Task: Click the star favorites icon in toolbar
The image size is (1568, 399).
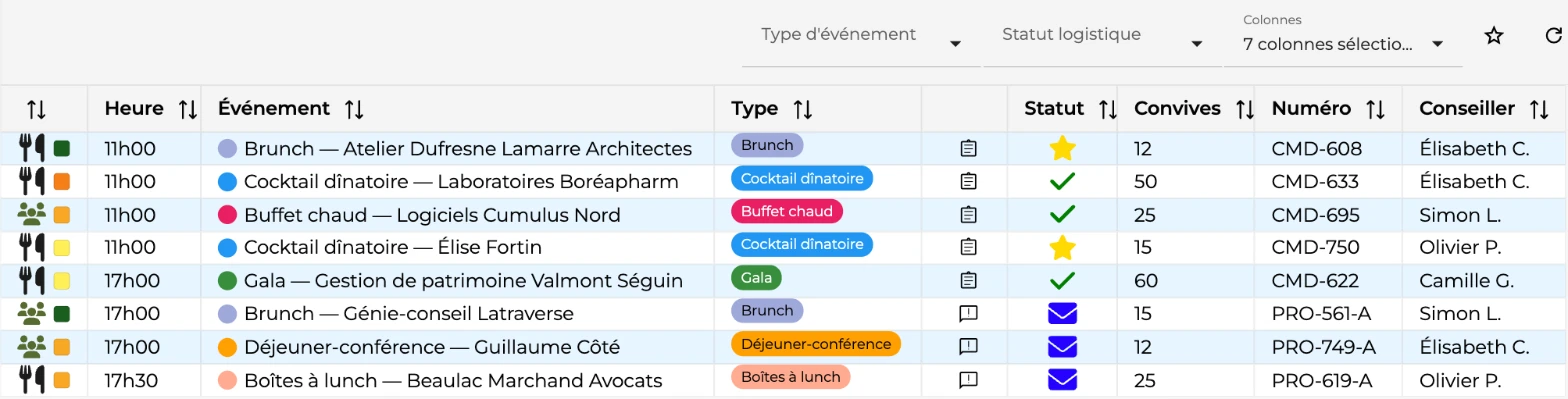Action: (1494, 36)
